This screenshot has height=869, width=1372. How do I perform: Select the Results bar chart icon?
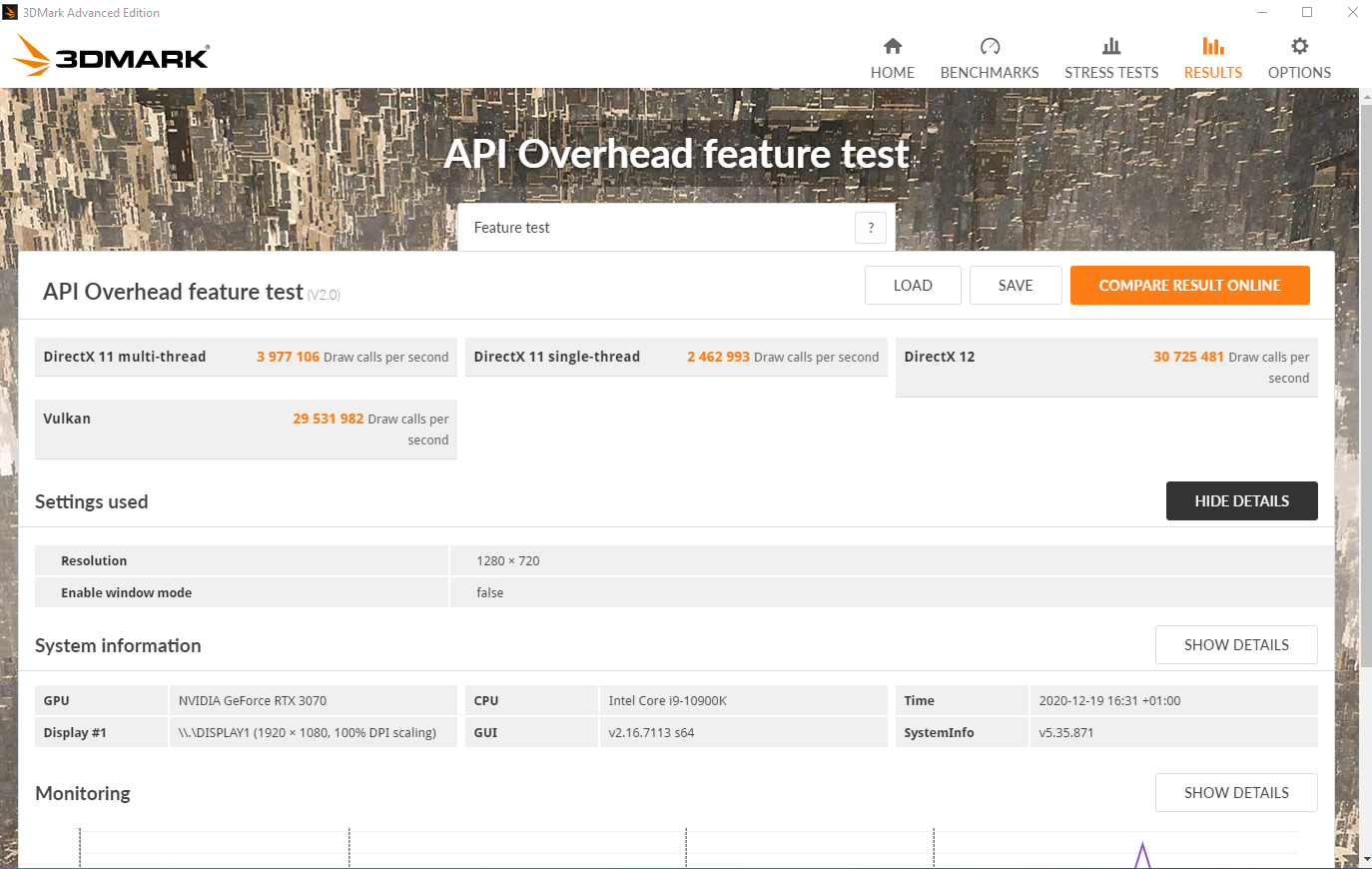coord(1213,46)
